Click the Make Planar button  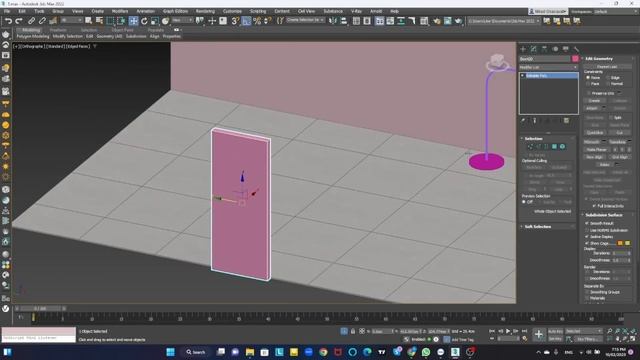pos(596,150)
